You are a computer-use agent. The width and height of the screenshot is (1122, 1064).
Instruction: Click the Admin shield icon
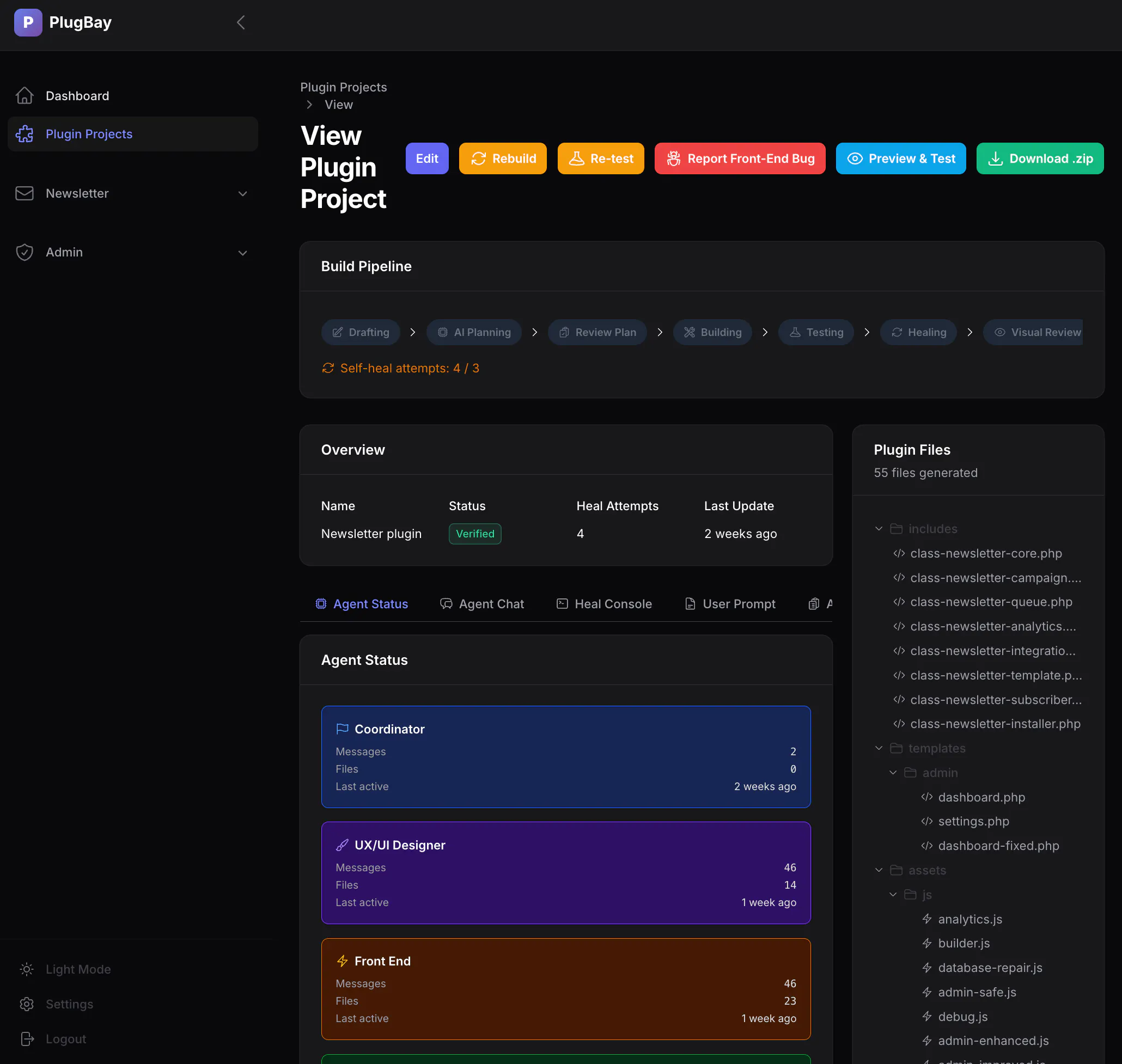click(x=25, y=253)
